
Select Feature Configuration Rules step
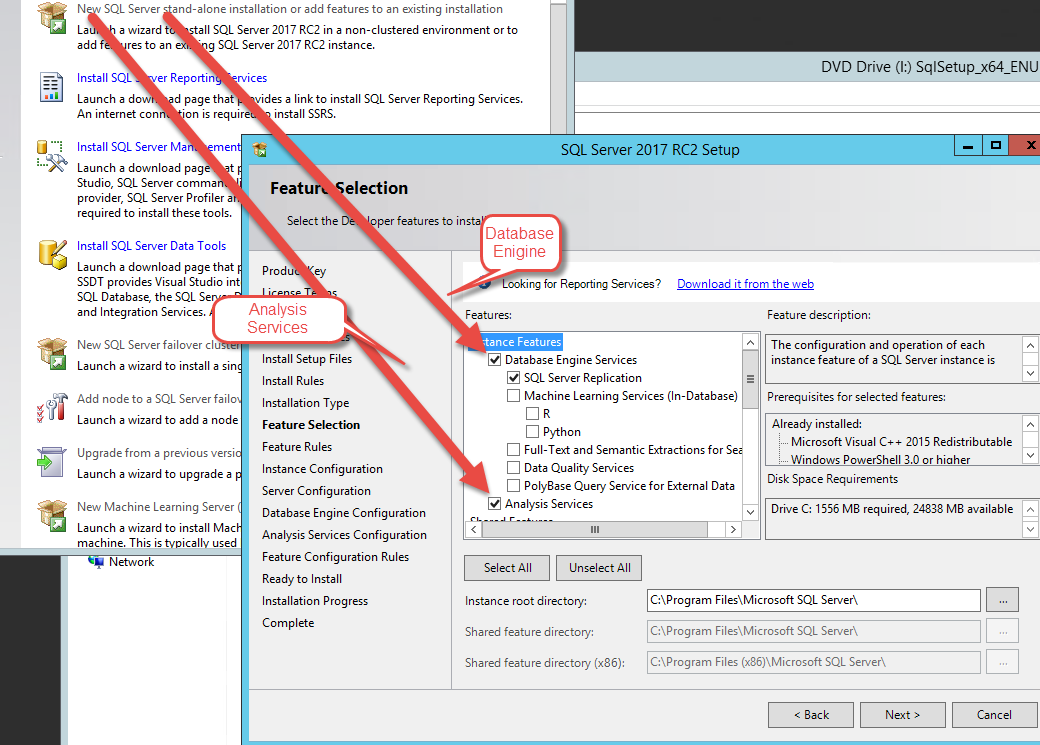click(x=335, y=557)
